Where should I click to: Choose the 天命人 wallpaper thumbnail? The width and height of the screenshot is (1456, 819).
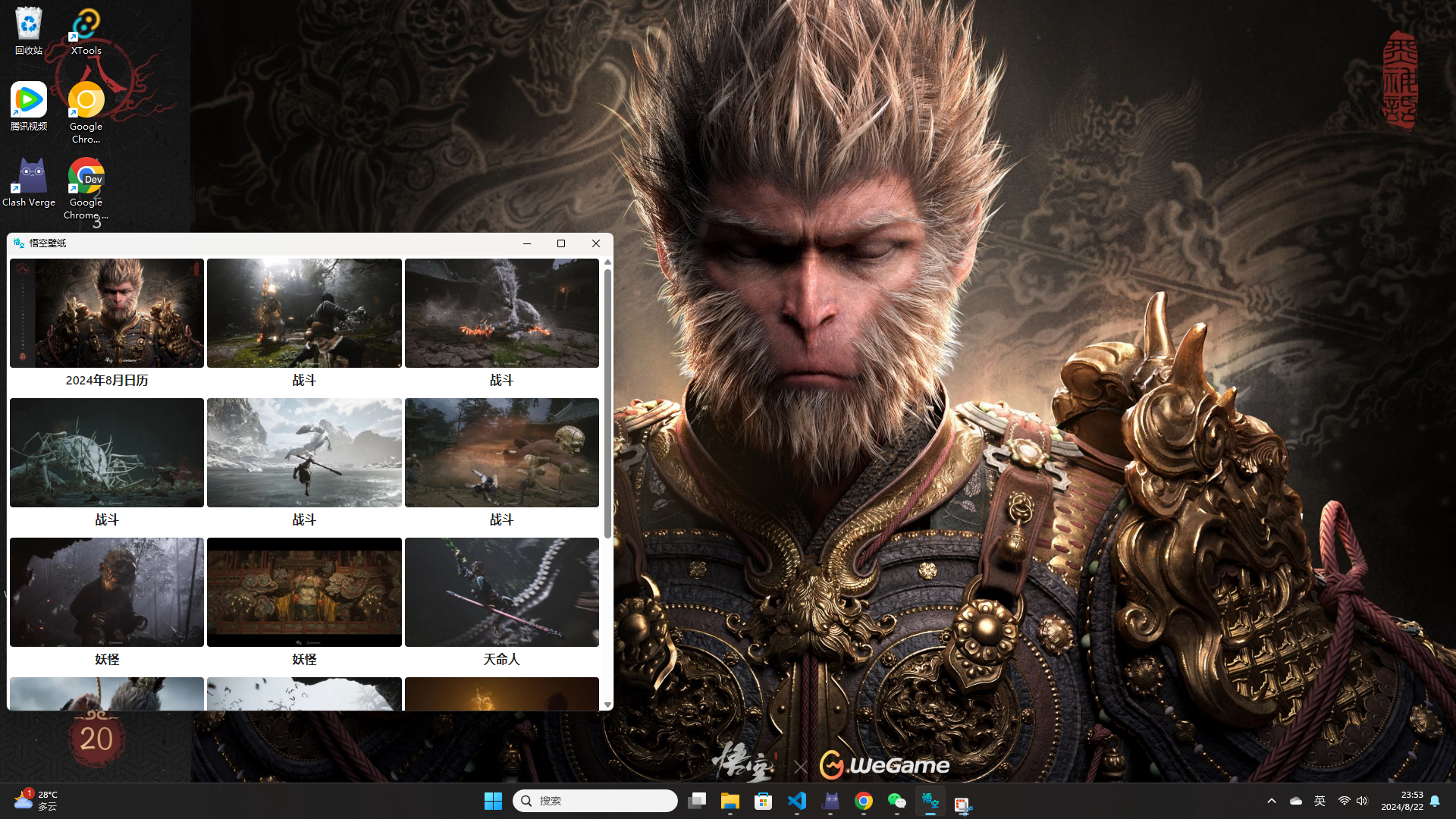(501, 592)
